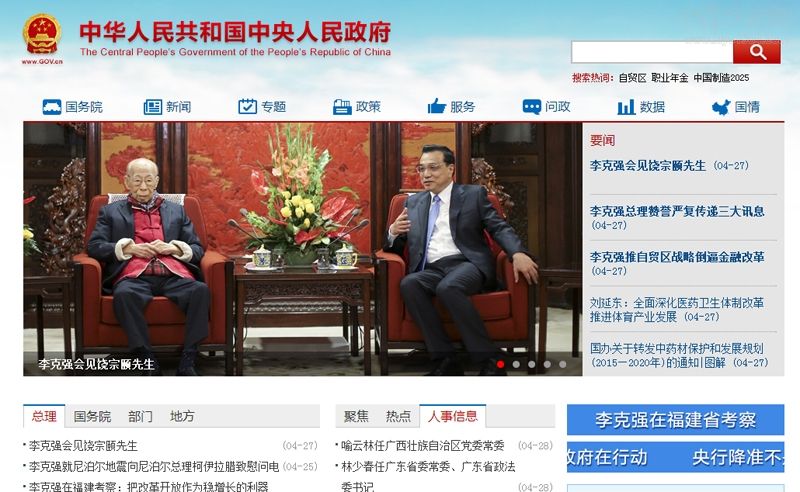Focus the site search text box
Viewport: 800px width, 492px height.
pyautogui.click(x=652, y=52)
